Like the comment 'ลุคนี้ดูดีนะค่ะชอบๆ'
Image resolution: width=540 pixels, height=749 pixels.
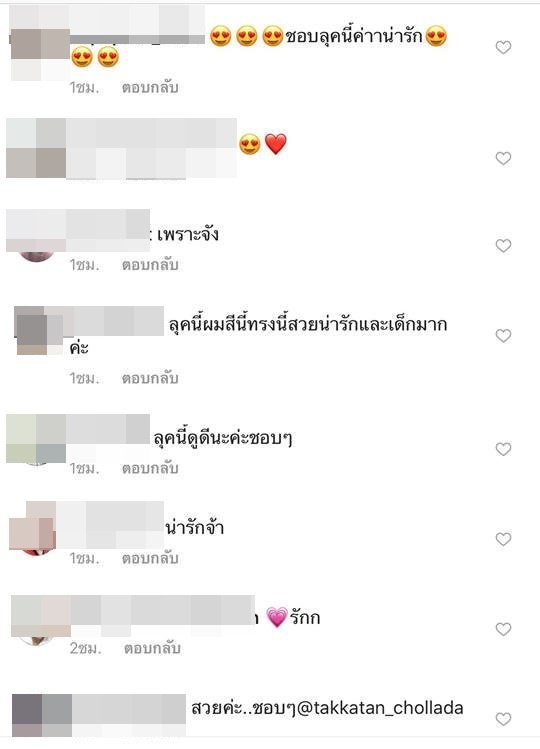[503, 449]
